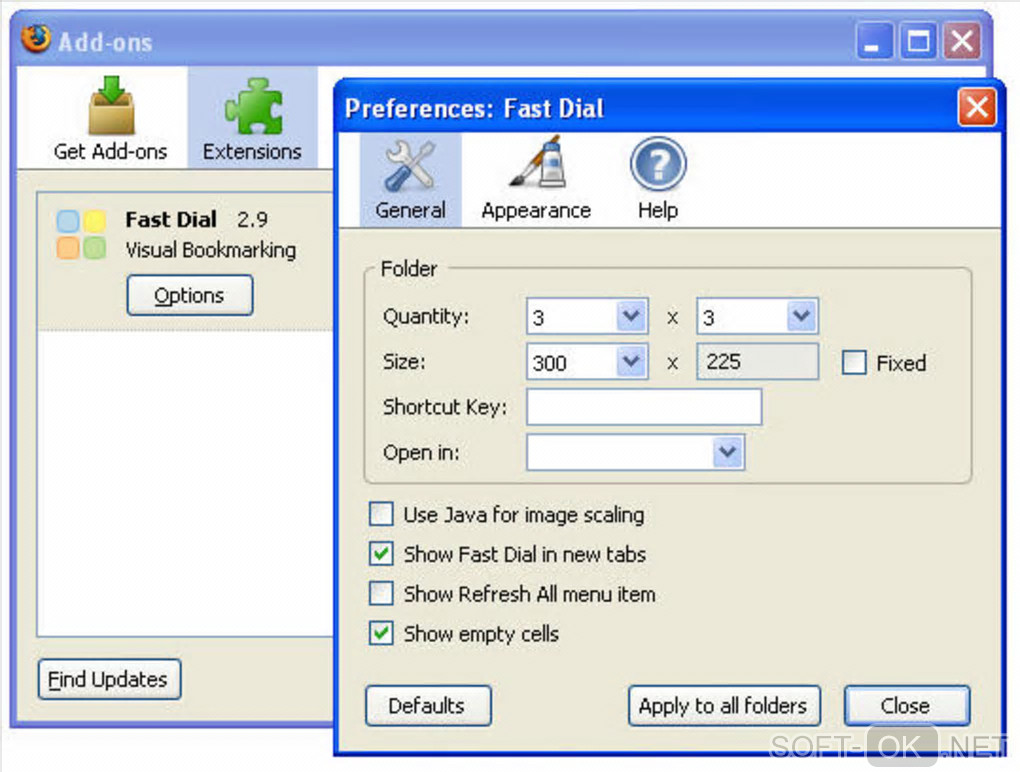Switch to the Appearance pane
Viewport: 1020px width, 772px height.
coord(536,180)
